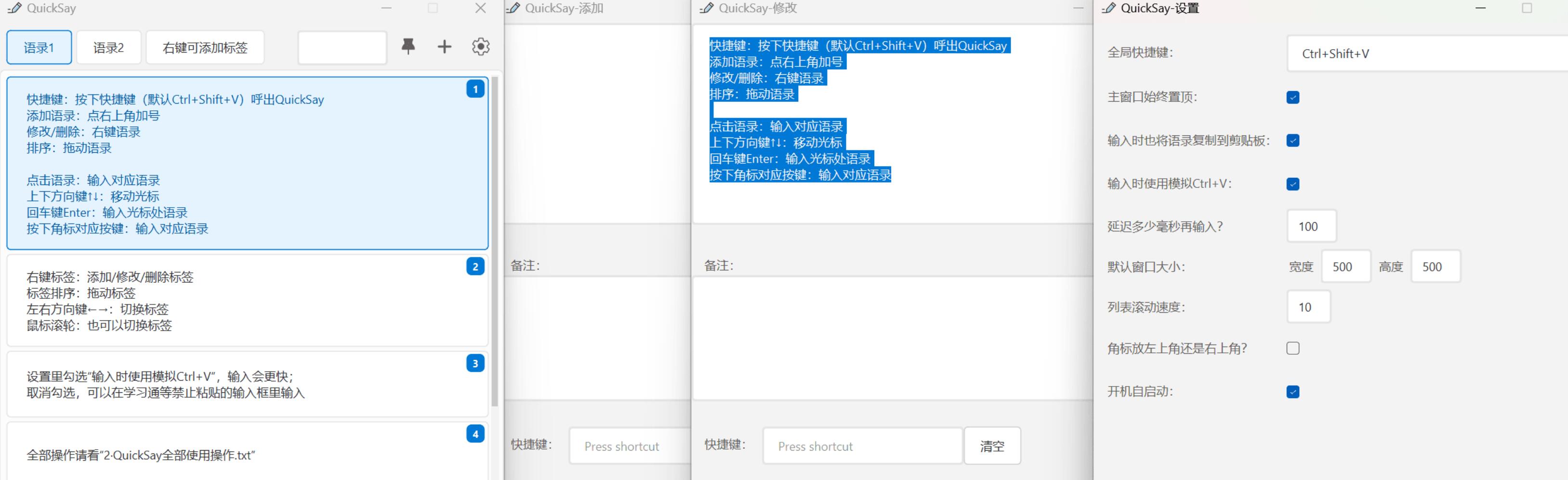The image size is (1568, 480).
Task: Select phrase card 全部操作请看 txt
Action: (x=247, y=452)
